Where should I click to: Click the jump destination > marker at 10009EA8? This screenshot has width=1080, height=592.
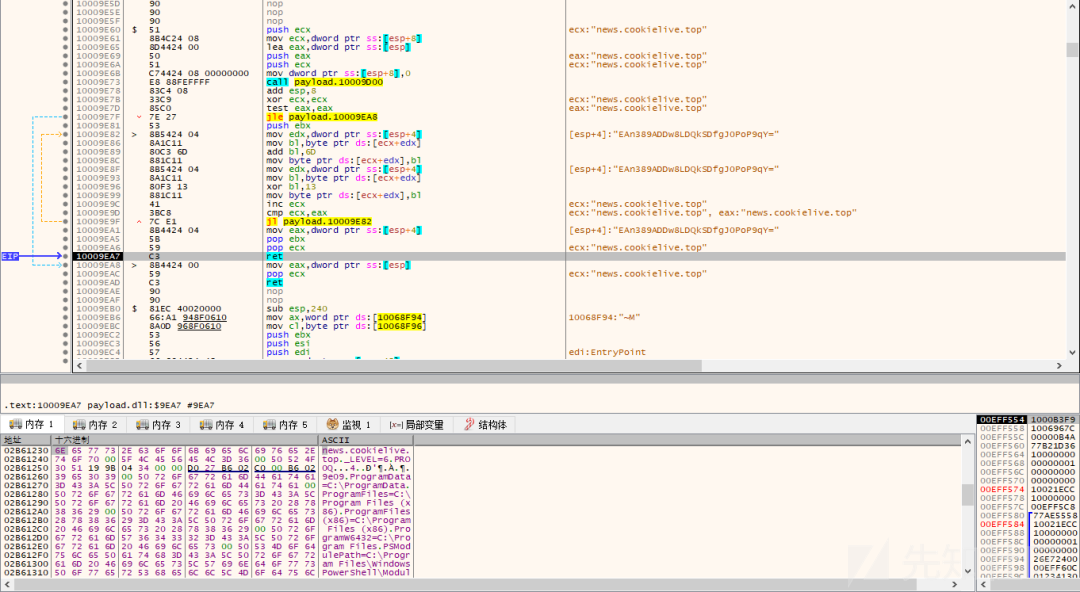[x=135, y=265]
